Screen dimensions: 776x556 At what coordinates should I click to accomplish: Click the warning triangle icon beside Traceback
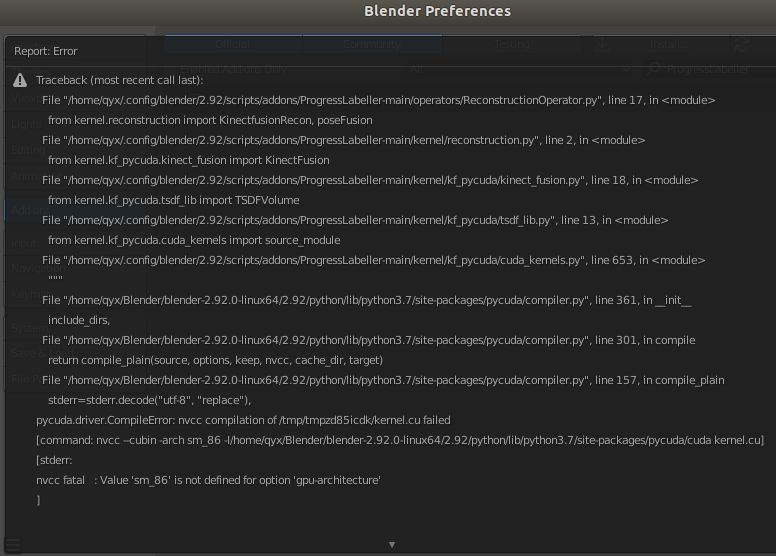(x=20, y=80)
